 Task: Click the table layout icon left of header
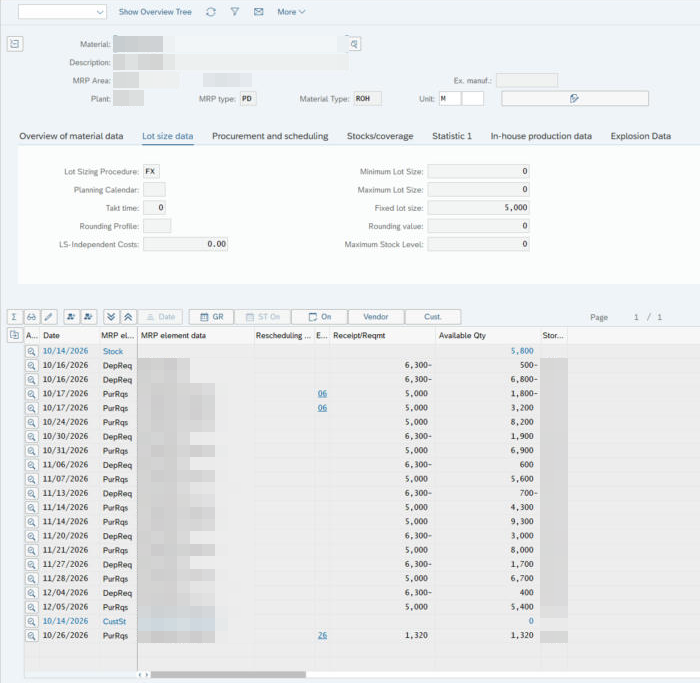(14, 335)
